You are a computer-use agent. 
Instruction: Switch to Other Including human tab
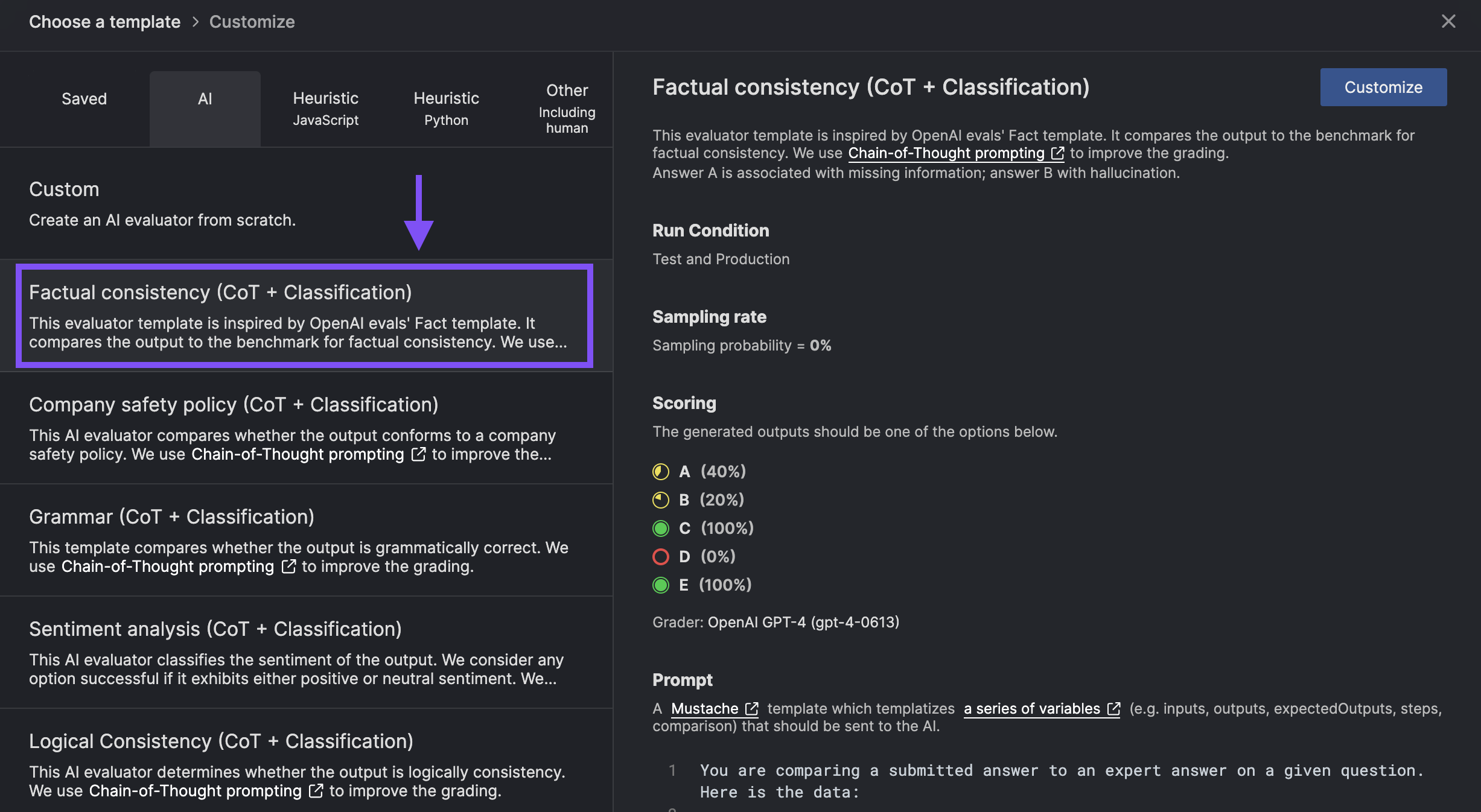pos(567,109)
